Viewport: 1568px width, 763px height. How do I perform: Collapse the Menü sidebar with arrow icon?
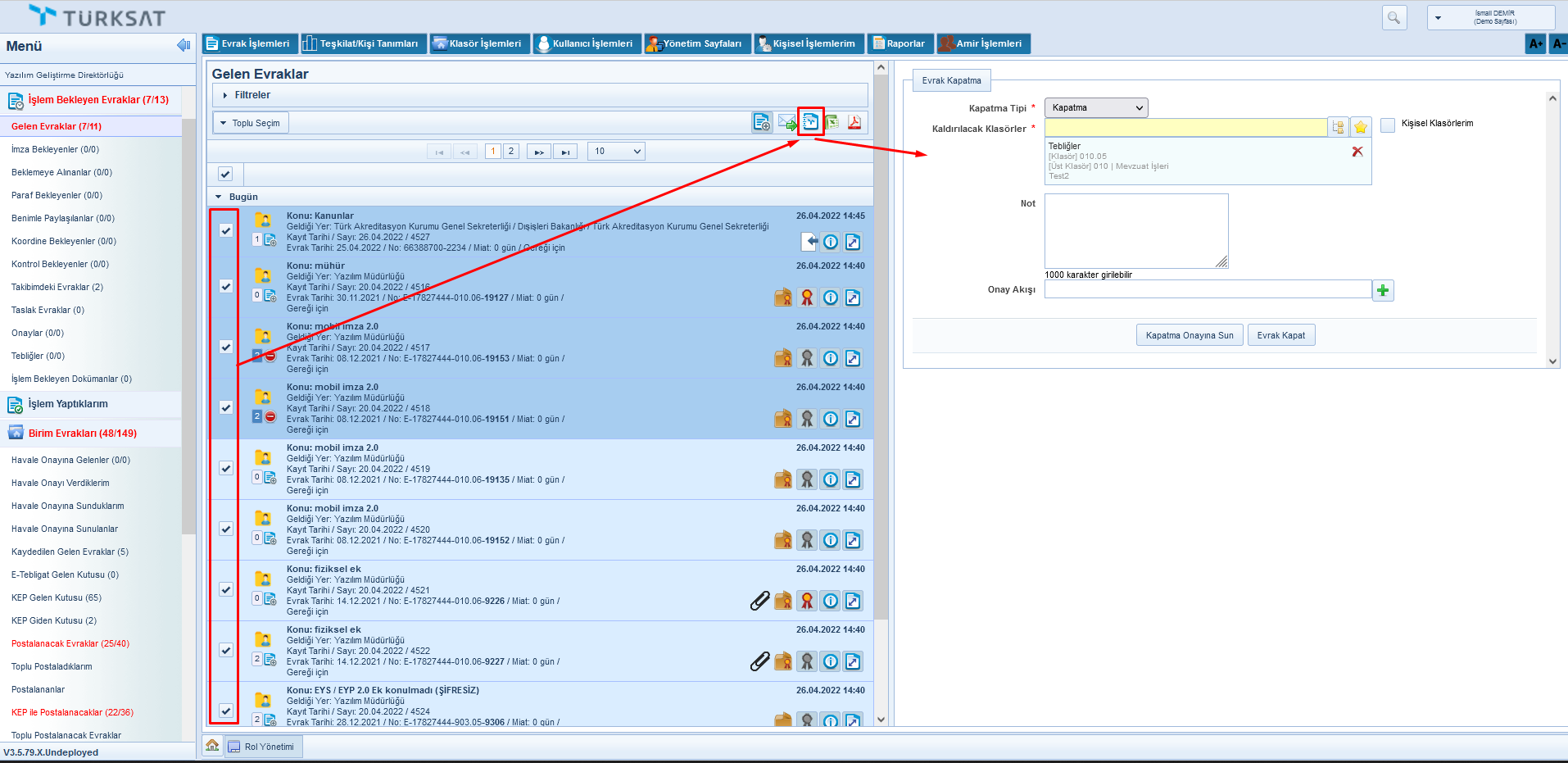click(184, 45)
